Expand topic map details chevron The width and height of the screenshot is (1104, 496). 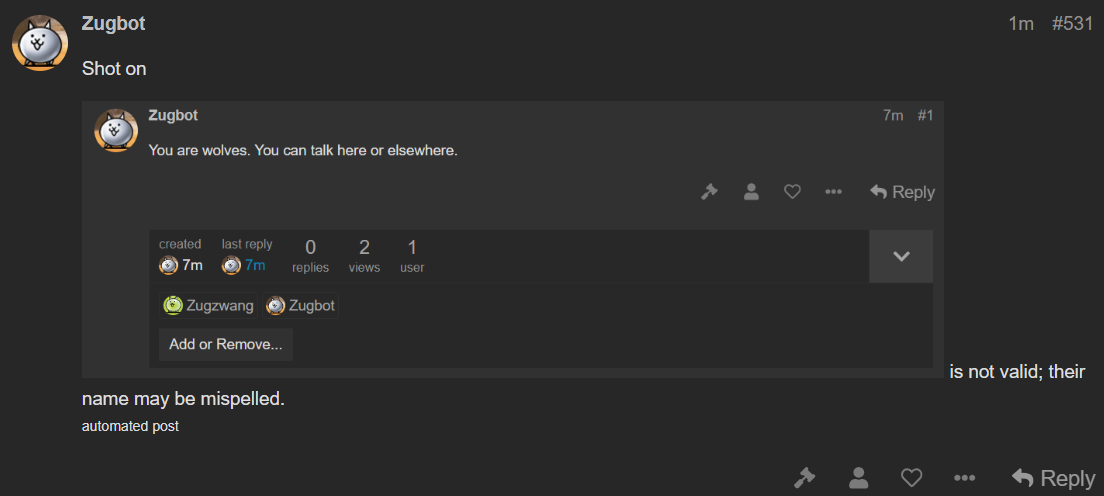pos(901,256)
